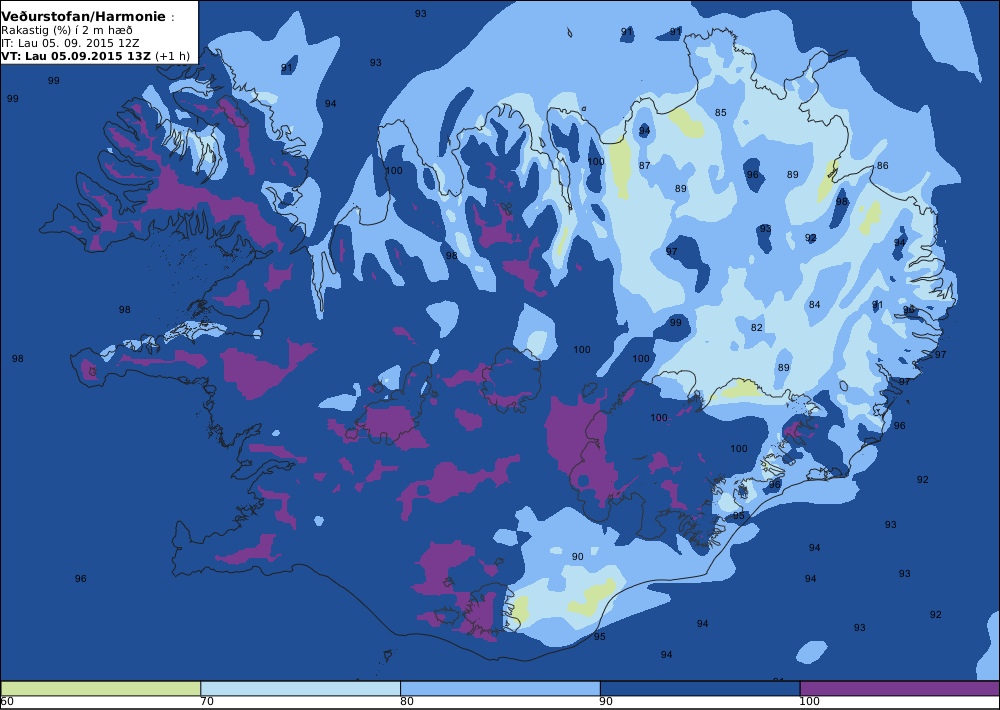Screen dimensions: 1000x710
Task: Select the "IT: Lau 05. 09. 2015 12Z" line
Action: point(70,43)
